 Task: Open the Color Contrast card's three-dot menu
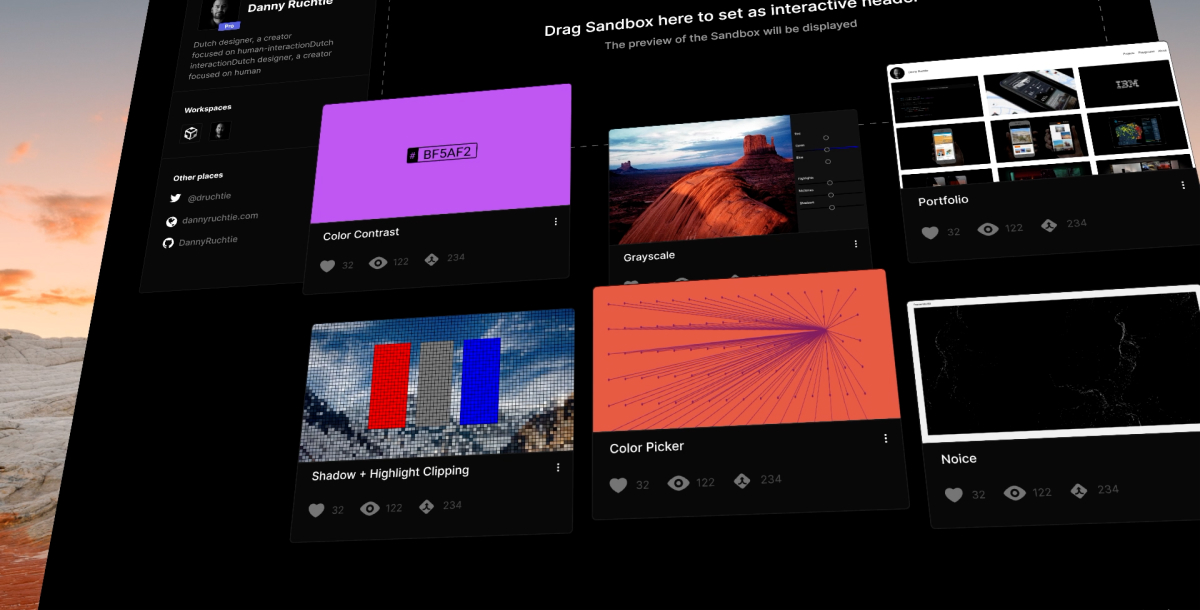(556, 222)
